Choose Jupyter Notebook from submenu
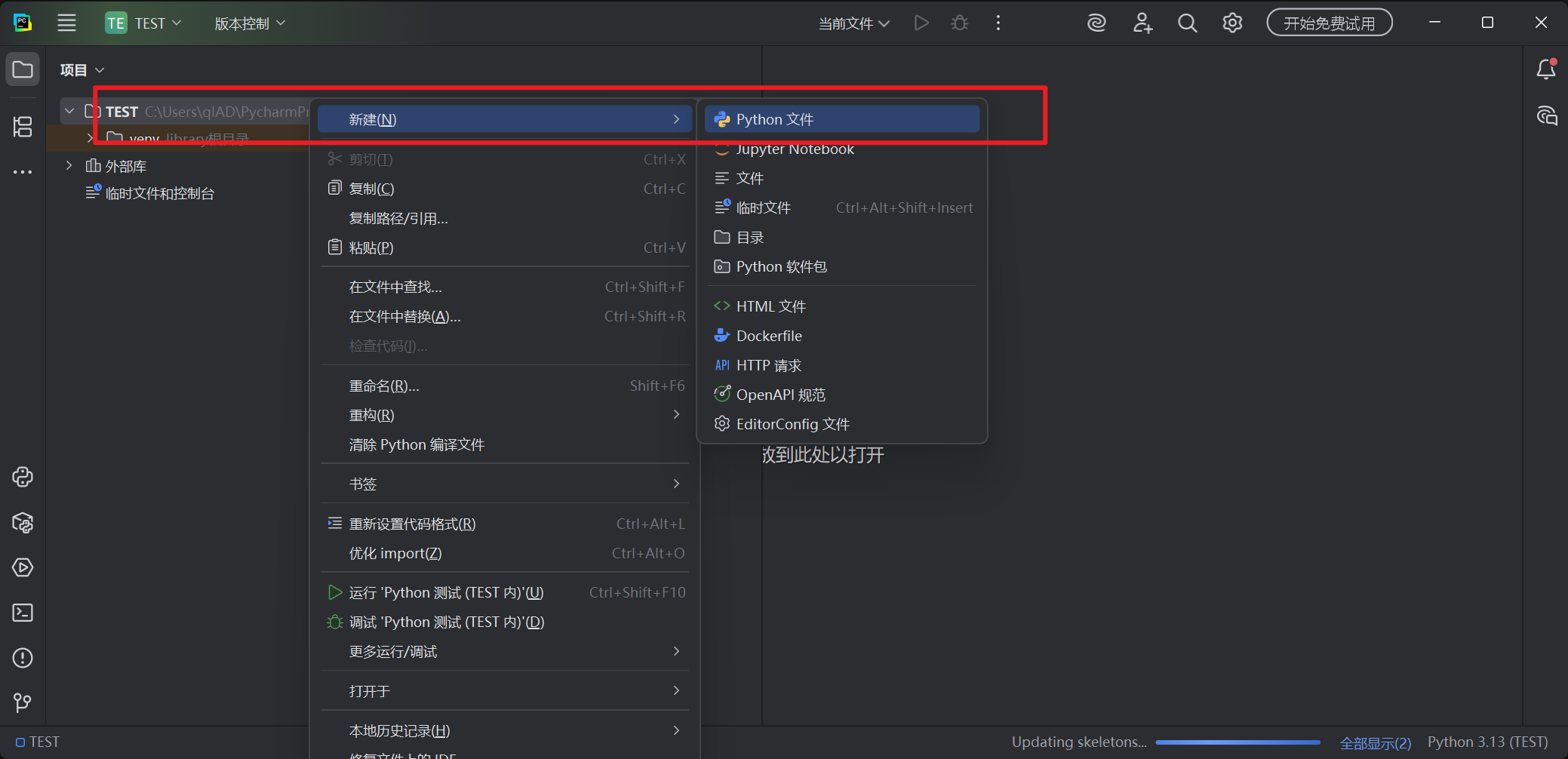Viewport: 1568px width, 759px height. click(x=842, y=149)
